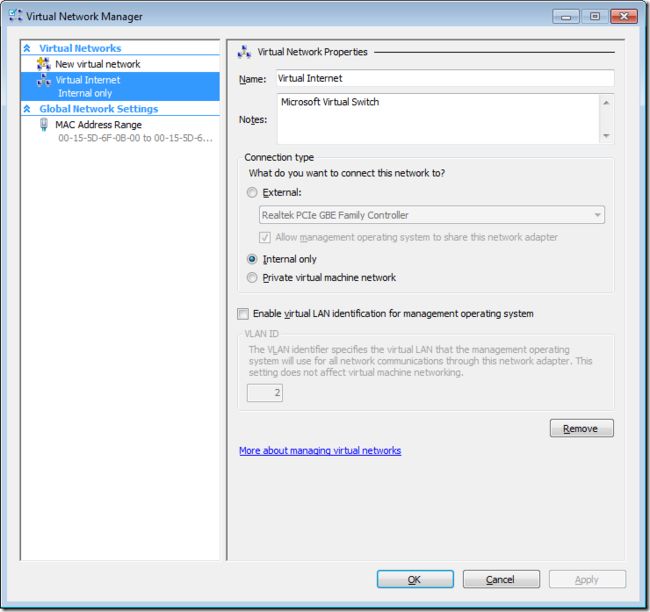The width and height of the screenshot is (650, 612).
Task: Collapse the Global Network Settings section chevron
Action: 27,109
